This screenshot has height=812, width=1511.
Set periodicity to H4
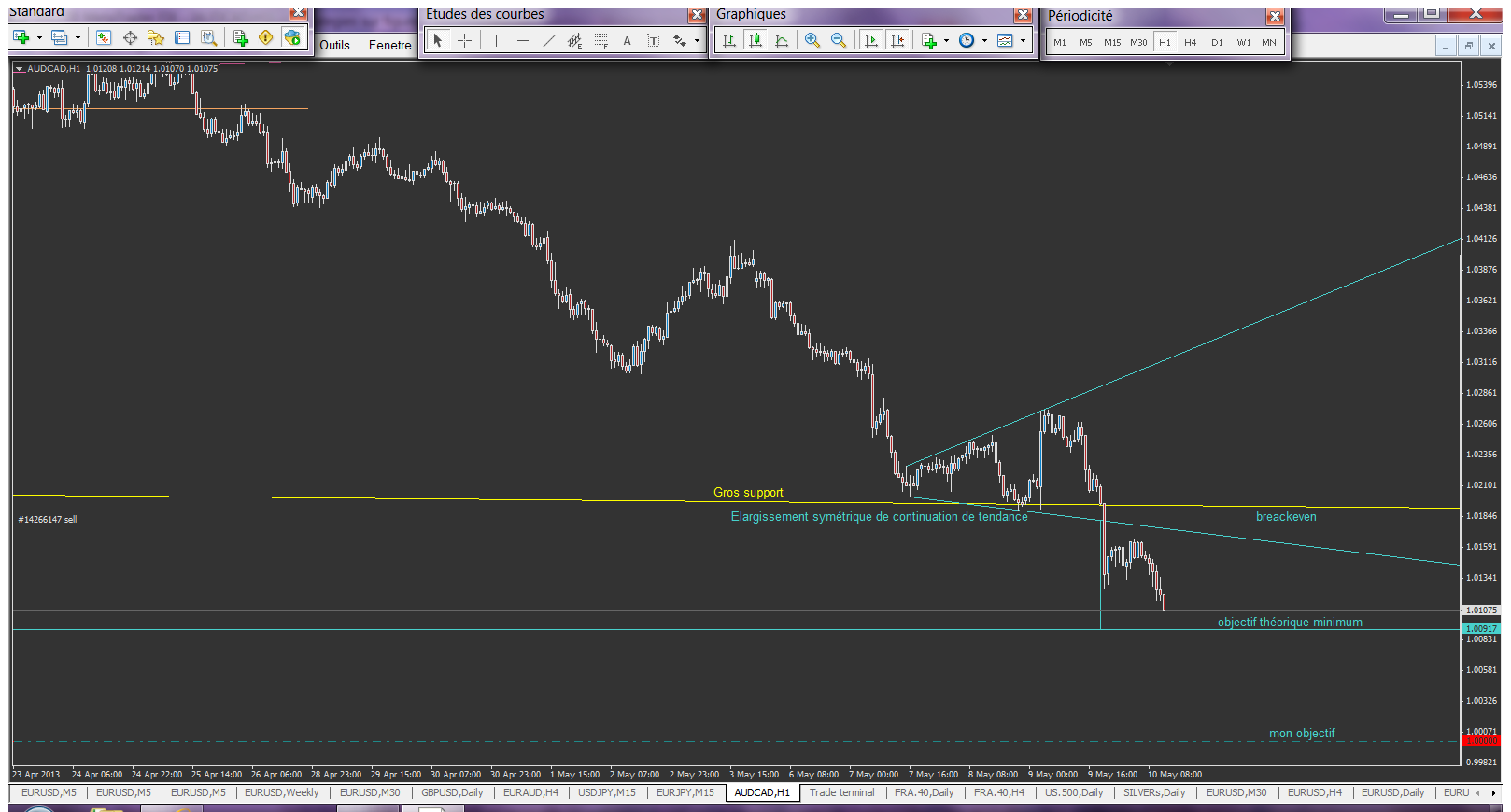tap(1190, 42)
